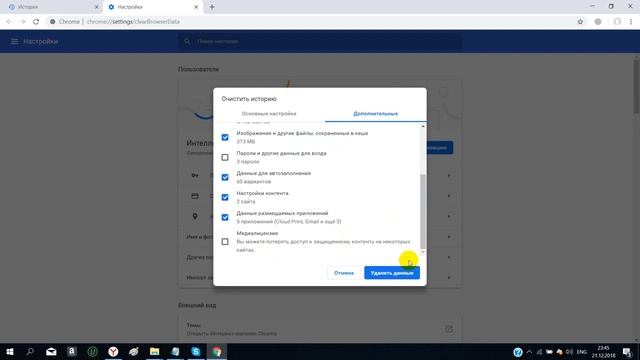Screen dimensions: 640x360
Task: Click the address bar URL
Action: 133,22
